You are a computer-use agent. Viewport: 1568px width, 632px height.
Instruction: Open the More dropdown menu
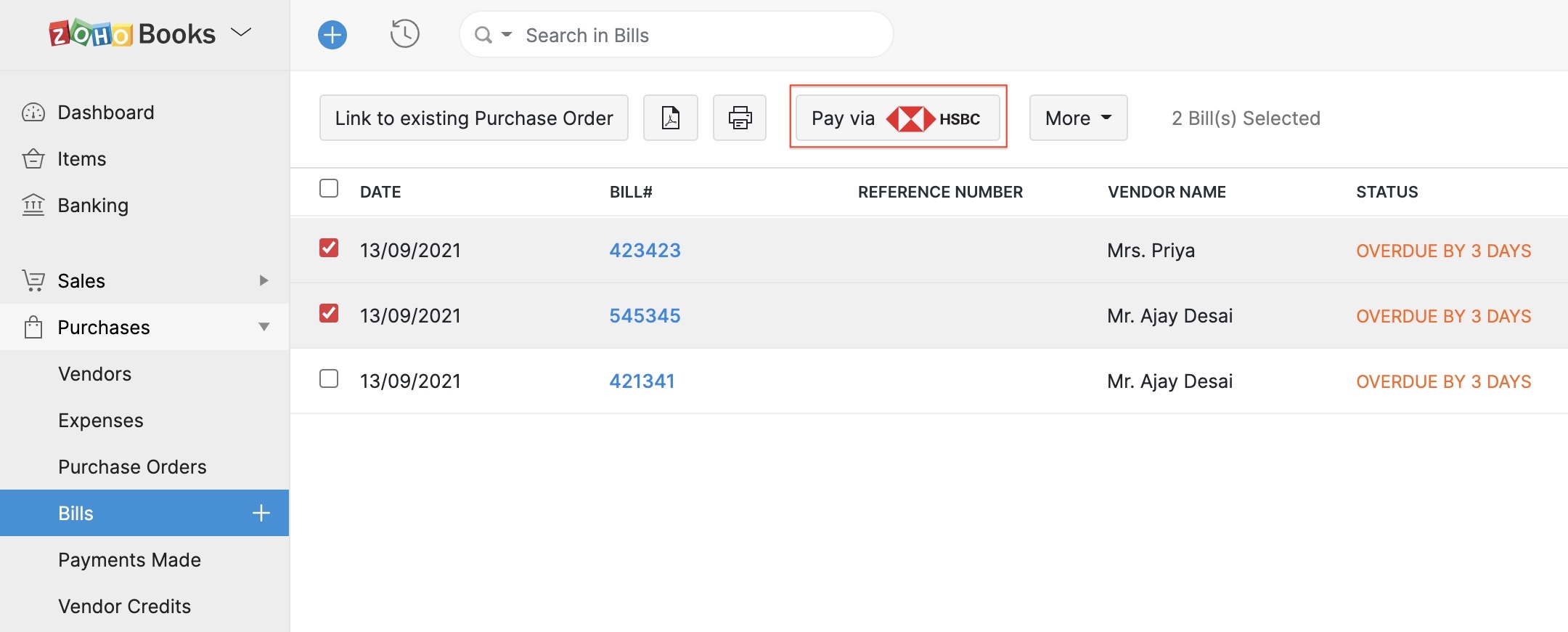pyautogui.click(x=1078, y=118)
